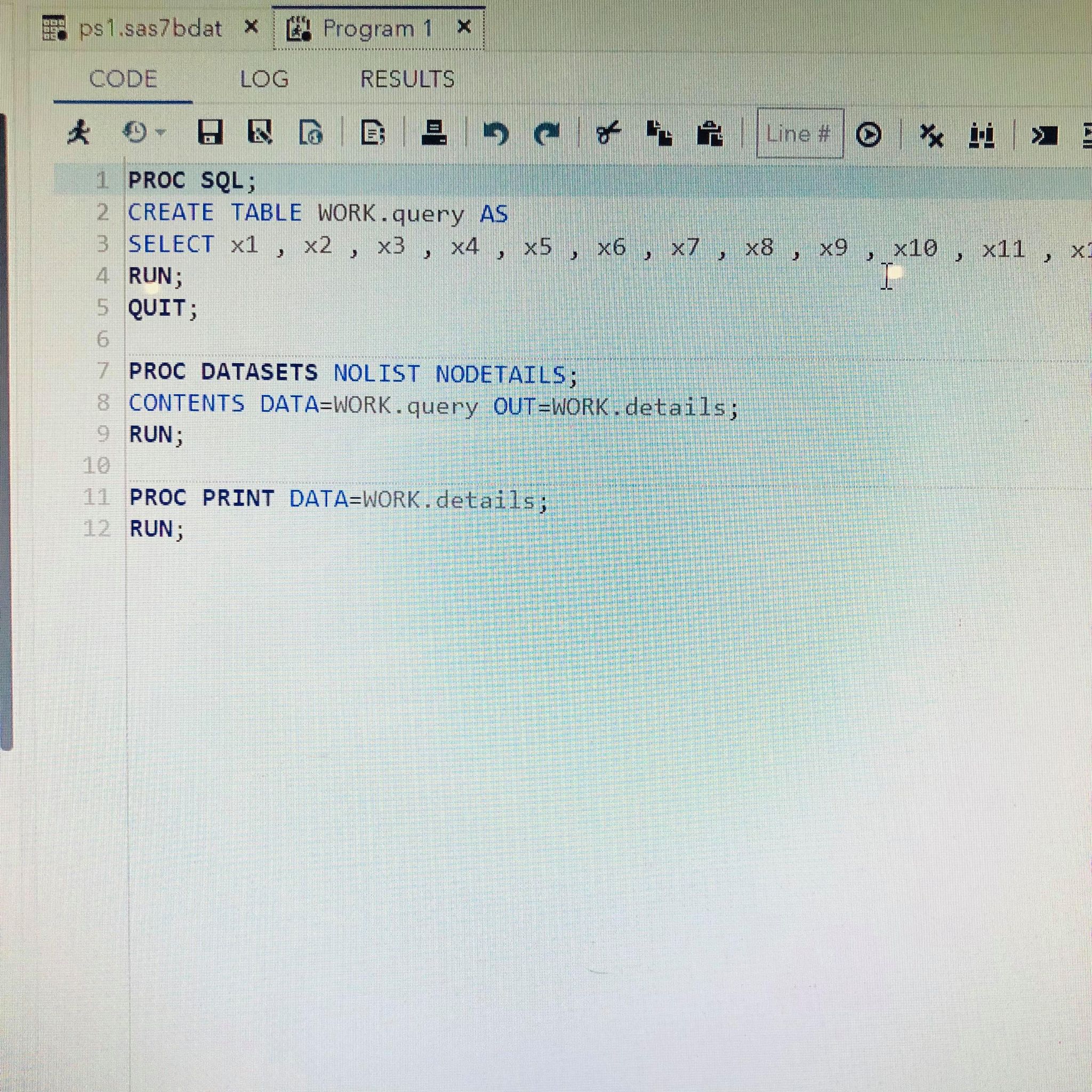
Task: Open the submission history dropdown arrow
Action: click(161, 133)
